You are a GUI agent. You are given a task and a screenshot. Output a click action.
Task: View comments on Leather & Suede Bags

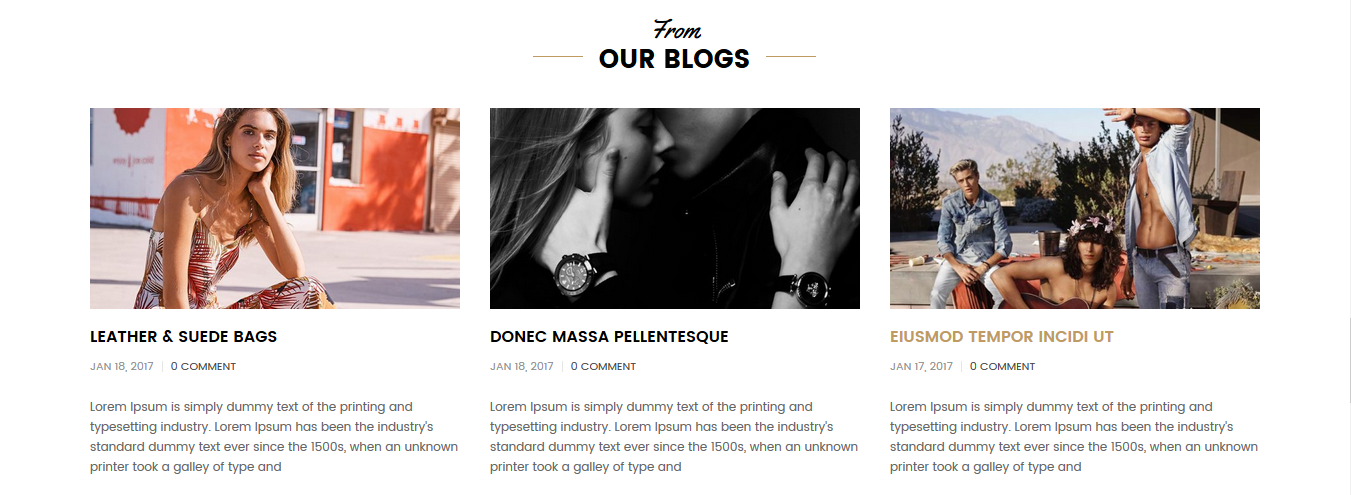pyautogui.click(x=203, y=367)
